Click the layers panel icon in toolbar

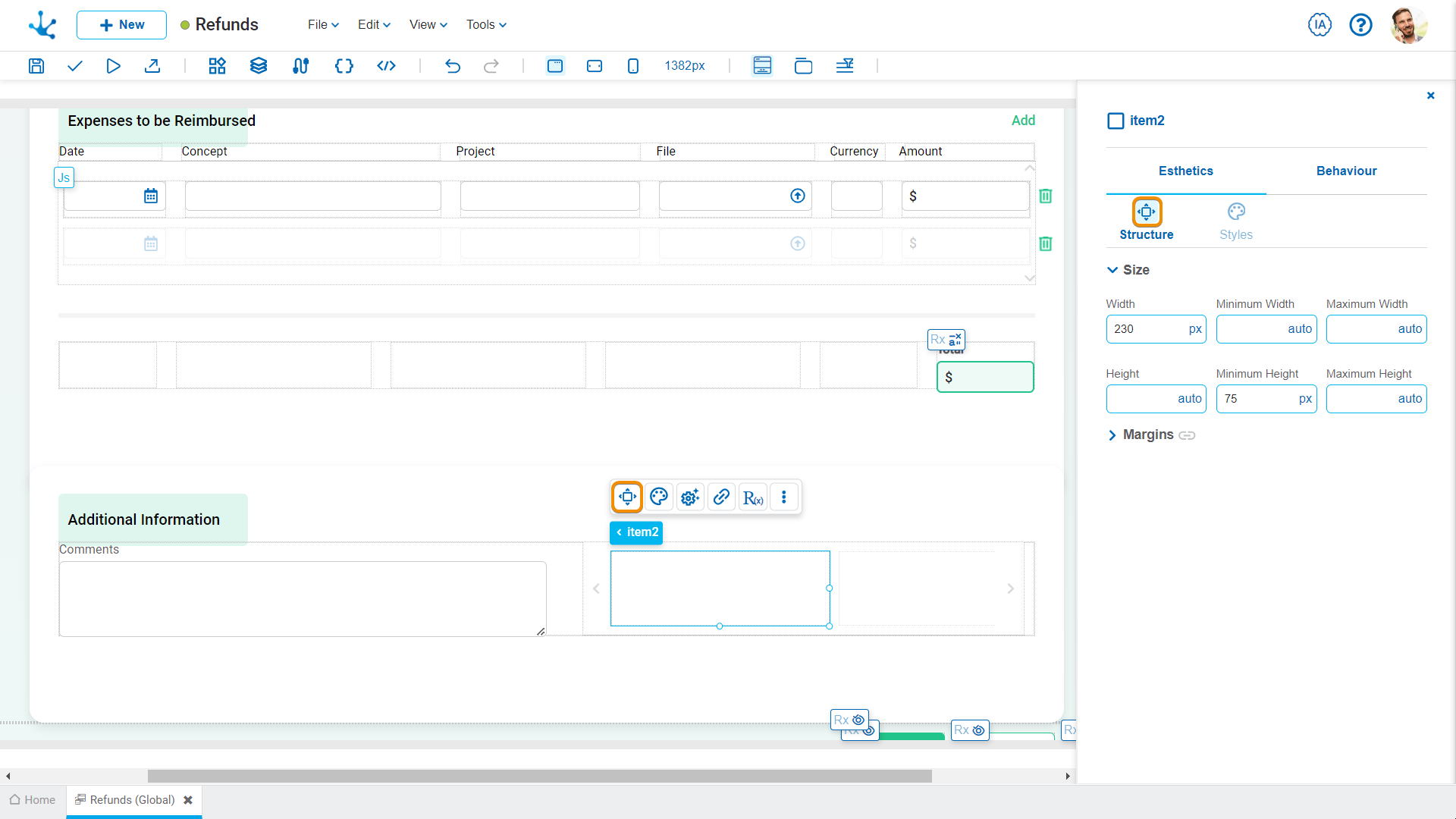click(258, 65)
